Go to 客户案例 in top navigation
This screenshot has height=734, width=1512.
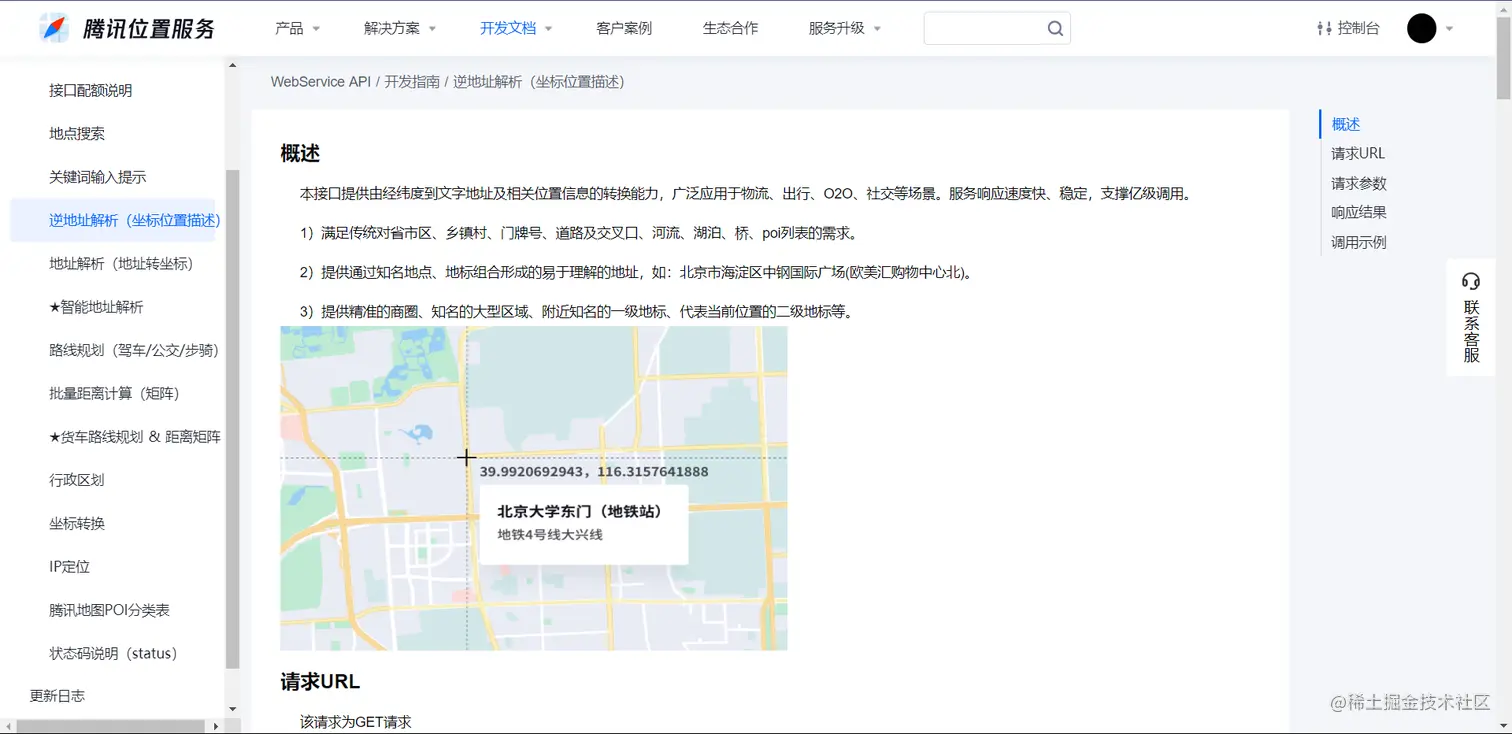point(624,28)
